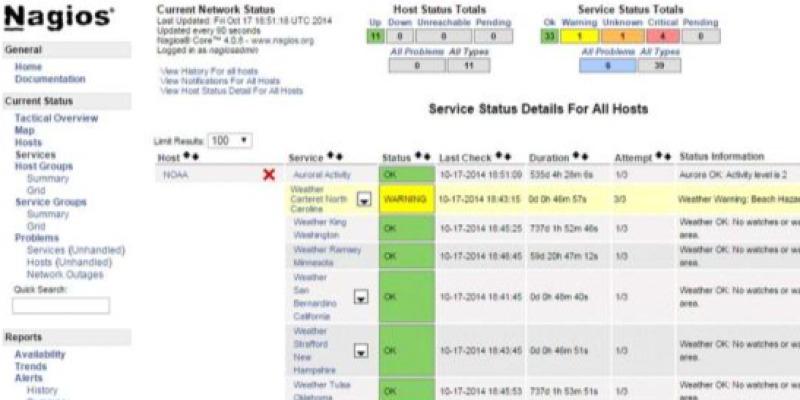Click the icon beside Weather Strafford New Hampshire
Screen dimensions: 800x400
point(359,351)
